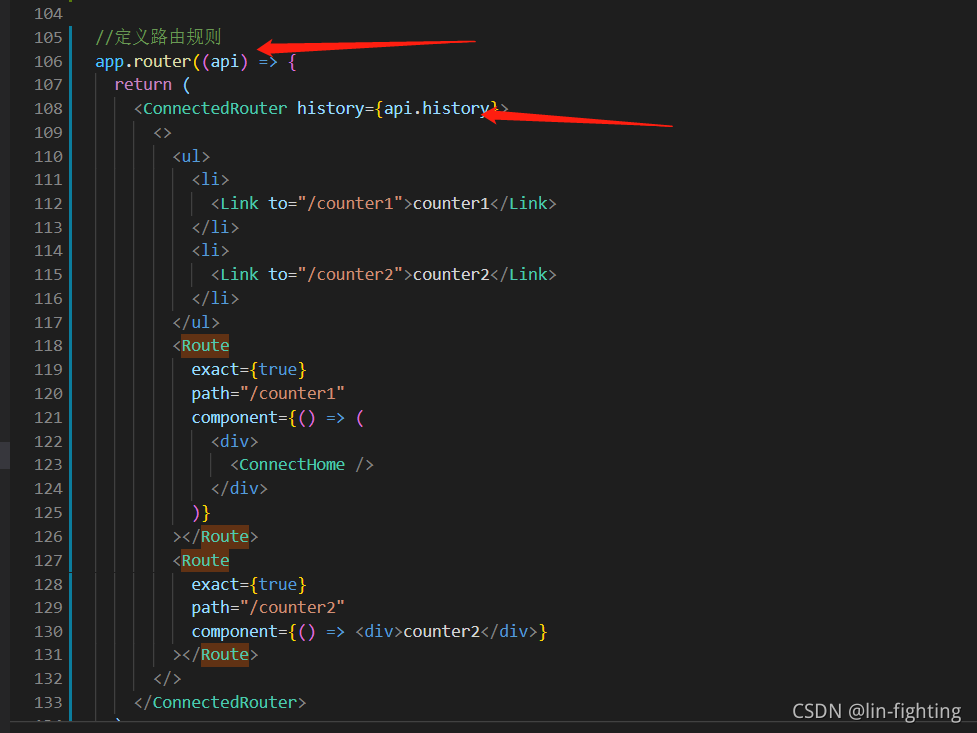Click closing 'Route' tag on line 131
Image resolution: width=977 pixels, height=733 pixels.
(x=224, y=655)
